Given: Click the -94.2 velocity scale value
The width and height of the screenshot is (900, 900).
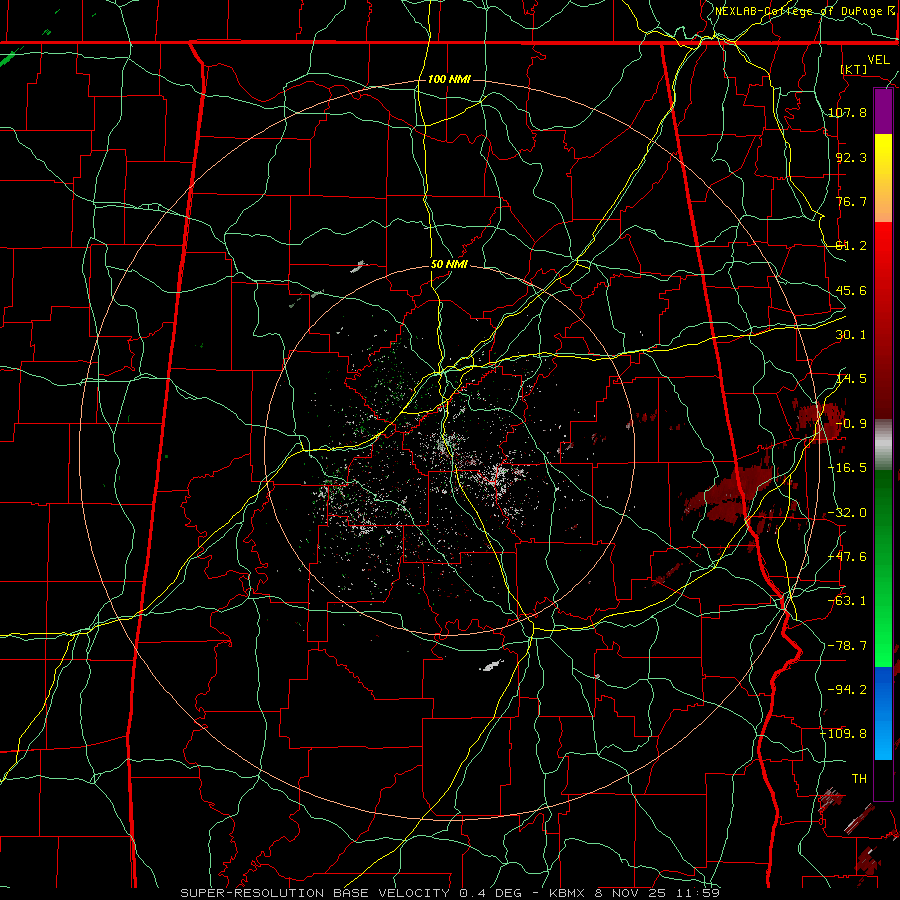Looking at the screenshot, I should [847, 689].
